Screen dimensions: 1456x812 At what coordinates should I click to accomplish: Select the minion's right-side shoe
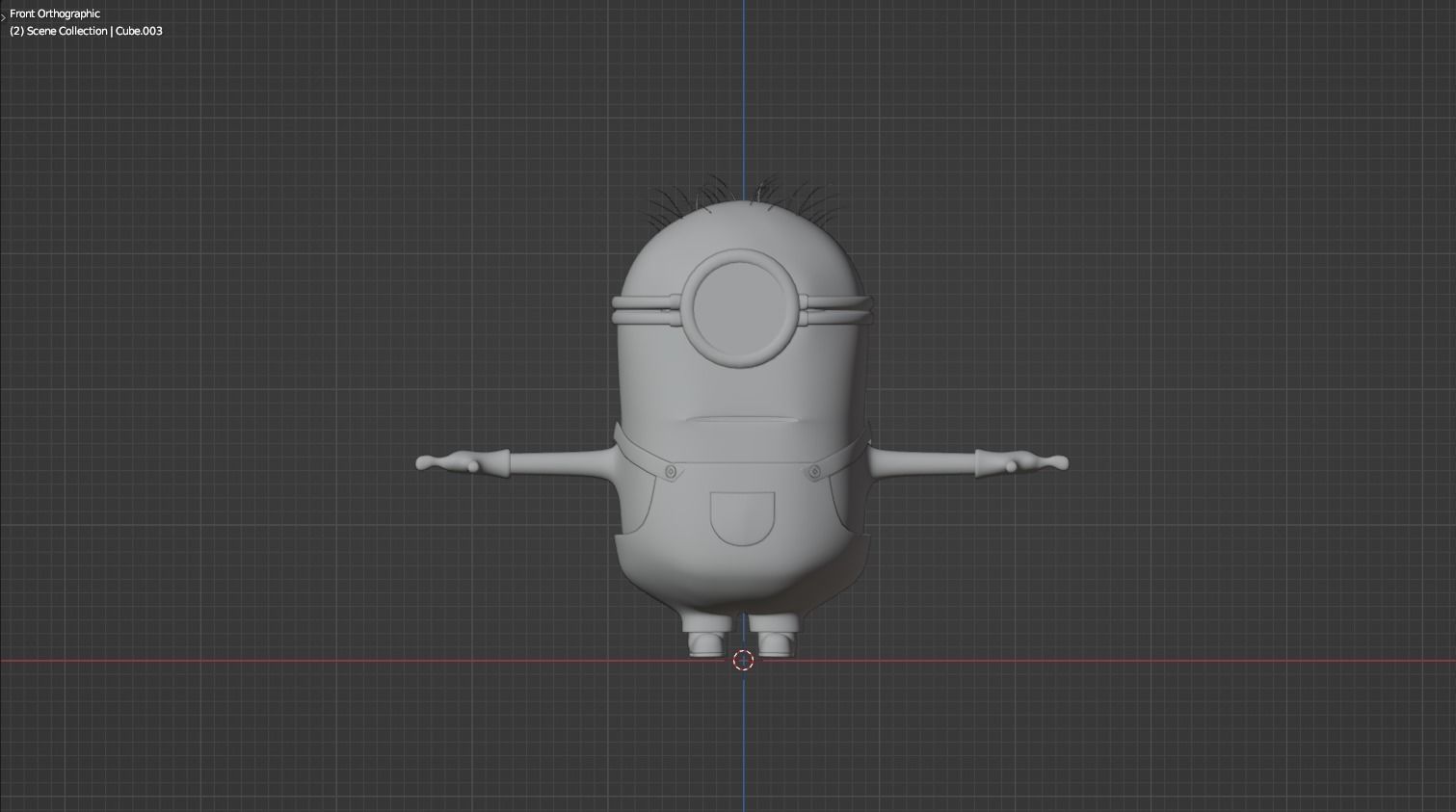pos(777,642)
